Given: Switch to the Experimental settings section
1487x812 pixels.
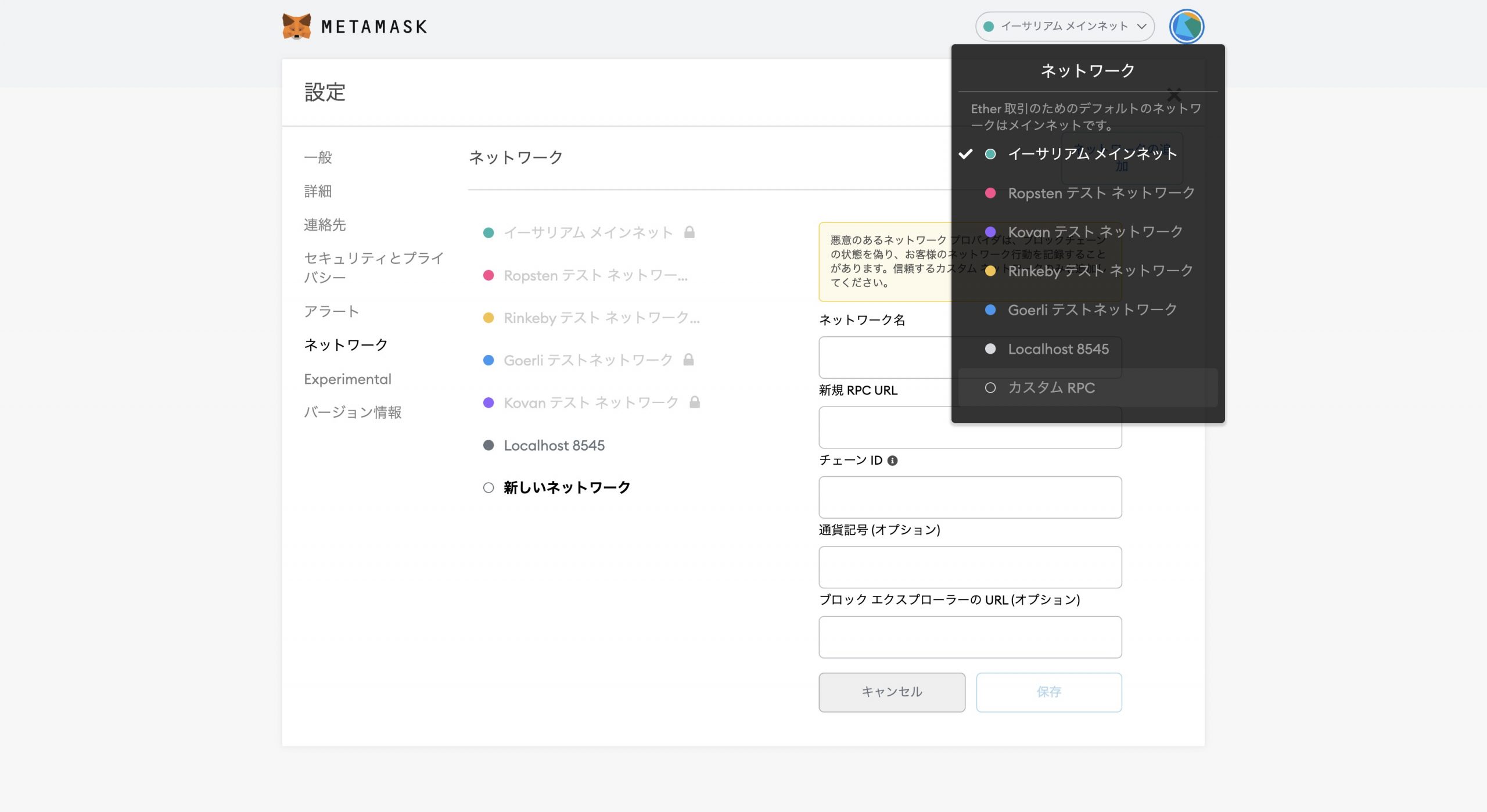Looking at the screenshot, I should point(347,379).
